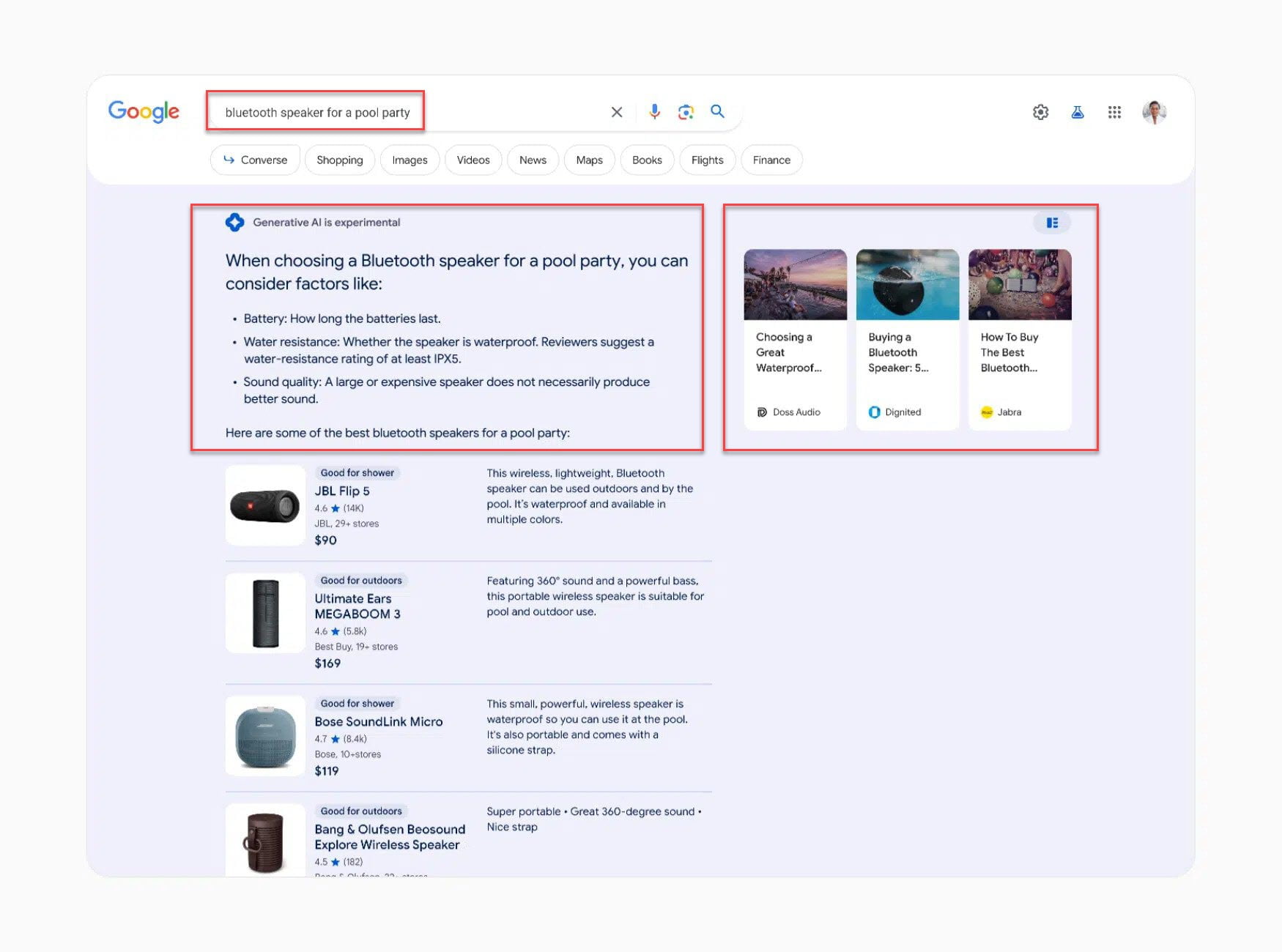Screen dimensions: 1282x952
Task: Open Google Lens image search
Action: (x=686, y=111)
